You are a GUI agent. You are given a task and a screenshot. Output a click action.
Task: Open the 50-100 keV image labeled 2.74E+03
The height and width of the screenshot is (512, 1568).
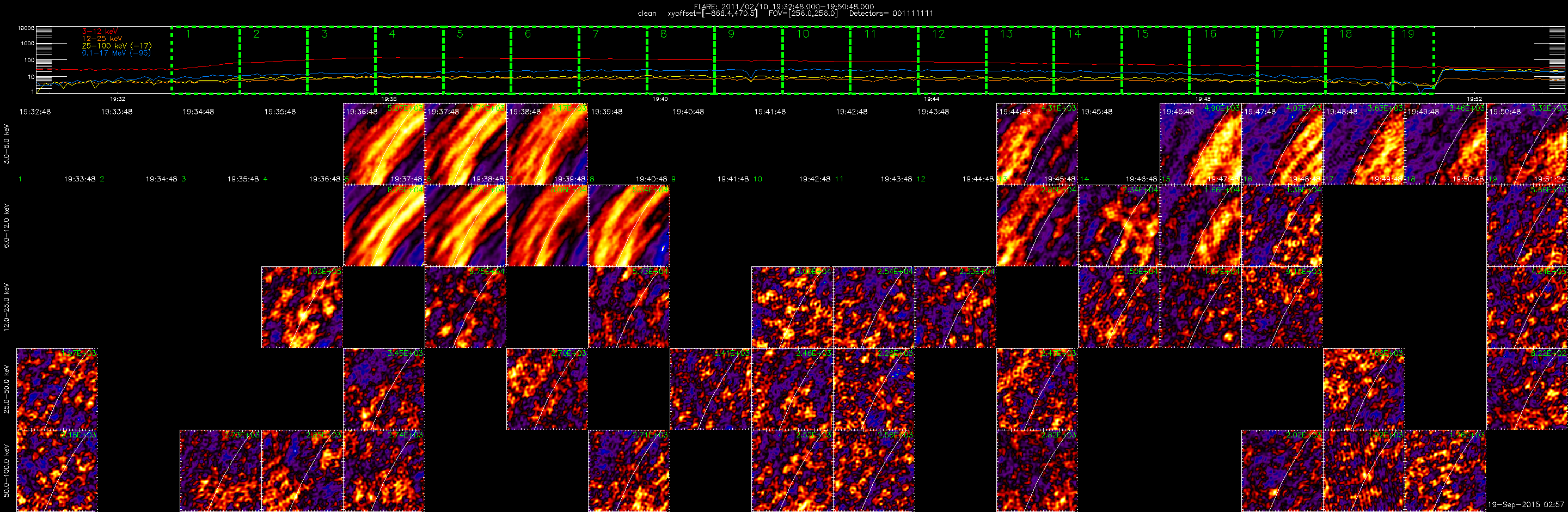click(x=383, y=471)
